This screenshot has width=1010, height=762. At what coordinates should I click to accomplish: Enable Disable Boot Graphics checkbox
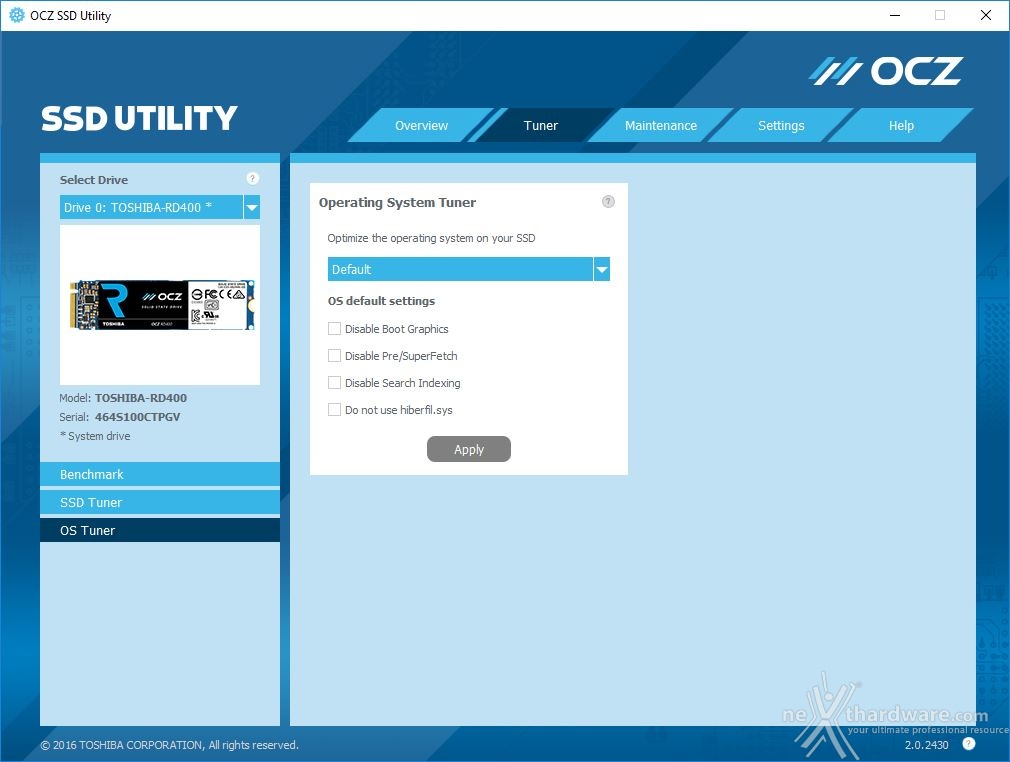[334, 329]
